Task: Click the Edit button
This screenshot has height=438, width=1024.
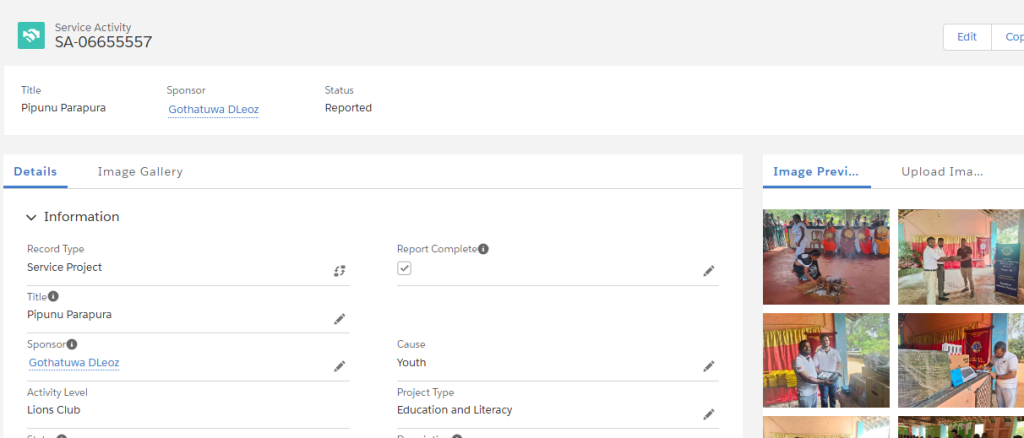Action: [x=967, y=37]
